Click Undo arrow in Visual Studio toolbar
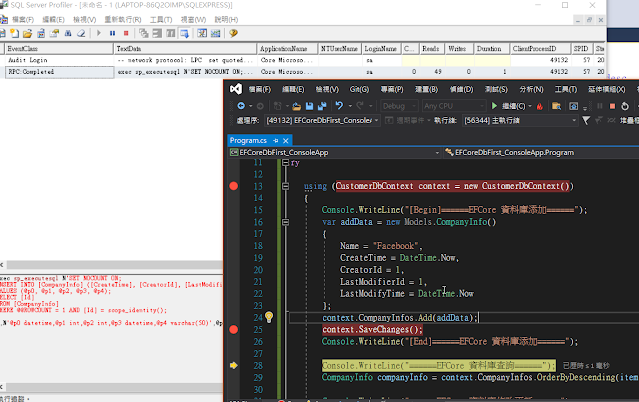 [339, 106]
